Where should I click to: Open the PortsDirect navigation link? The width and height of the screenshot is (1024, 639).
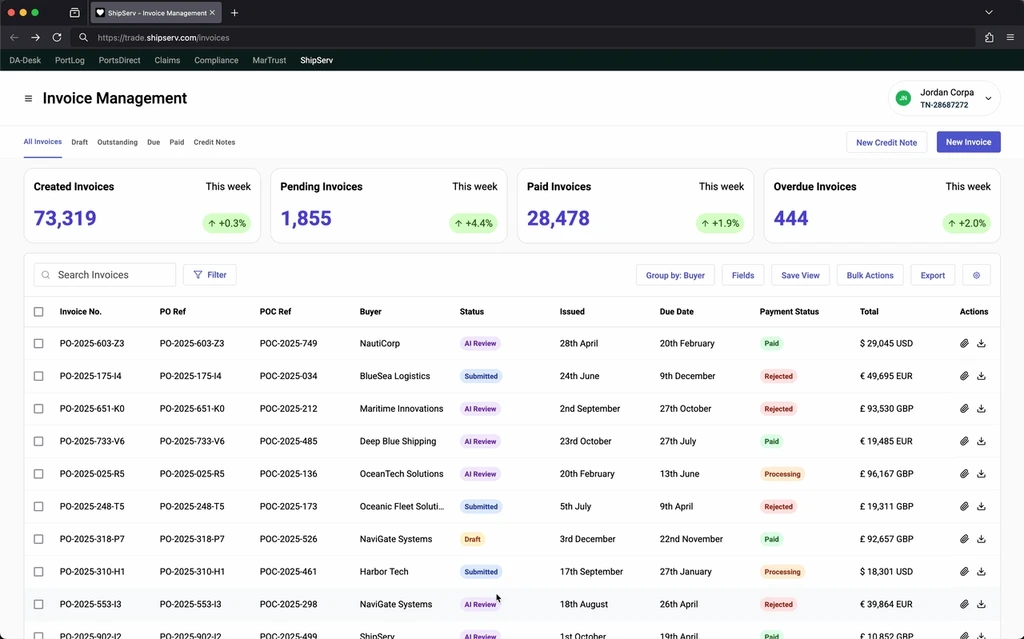click(120, 60)
